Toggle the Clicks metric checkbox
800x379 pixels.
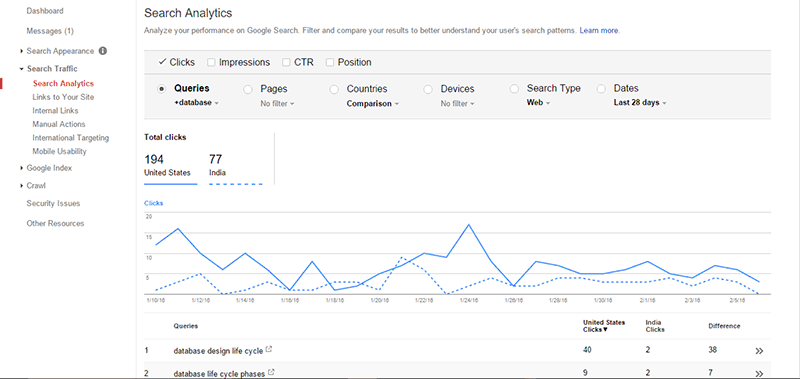(163, 62)
